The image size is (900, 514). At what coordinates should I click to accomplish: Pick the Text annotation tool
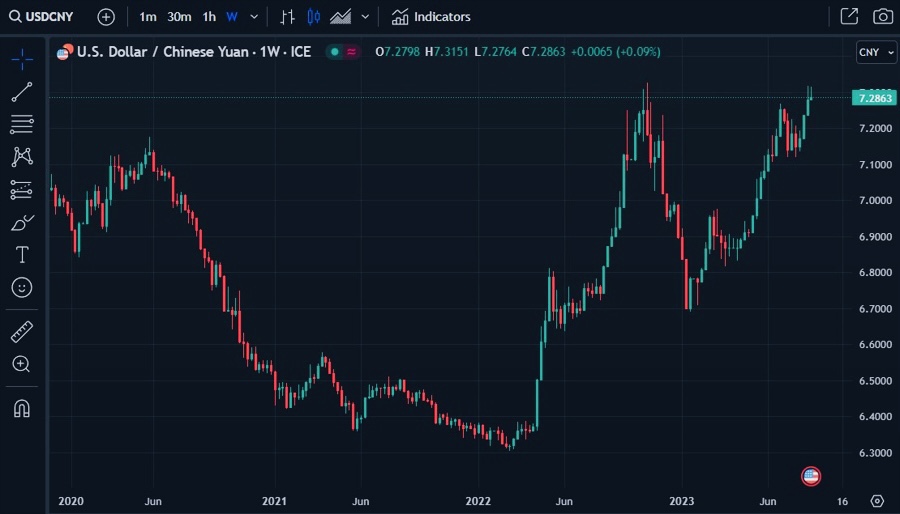pyautogui.click(x=22, y=255)
